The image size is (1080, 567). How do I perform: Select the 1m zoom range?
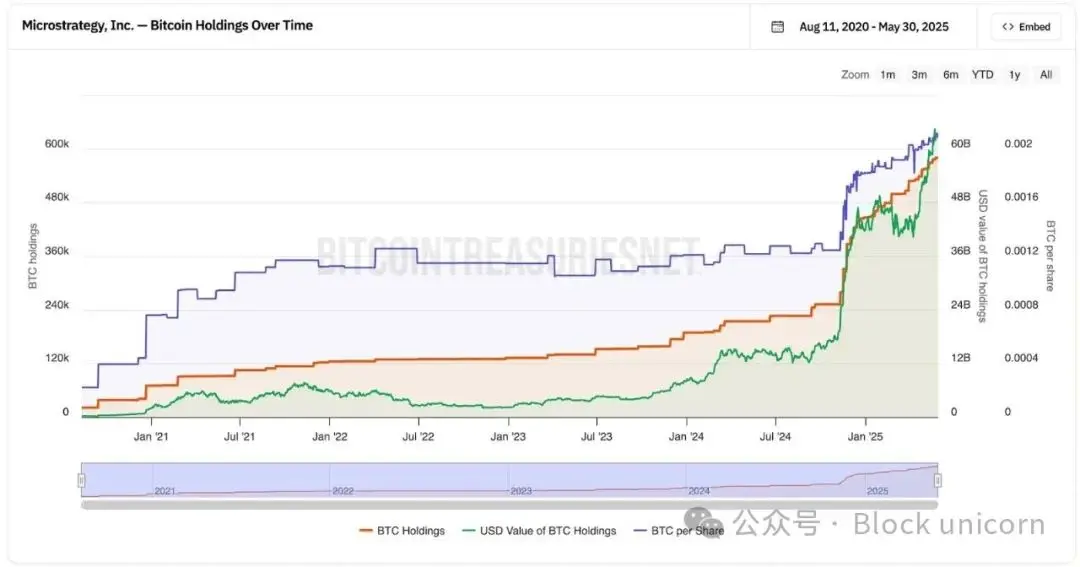887,75
